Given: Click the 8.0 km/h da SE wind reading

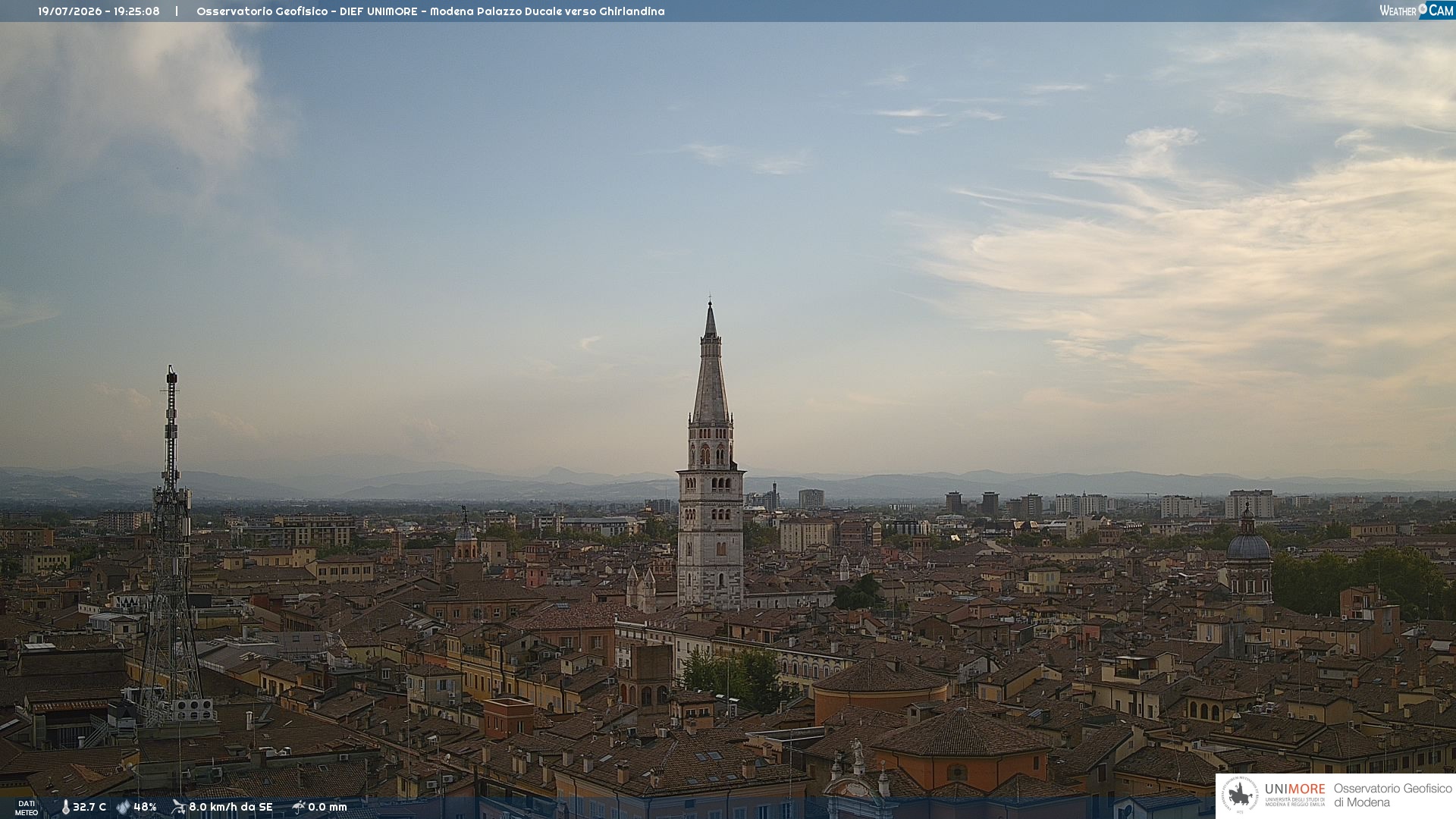Looking at the screenshot, I should coord(231,807).
